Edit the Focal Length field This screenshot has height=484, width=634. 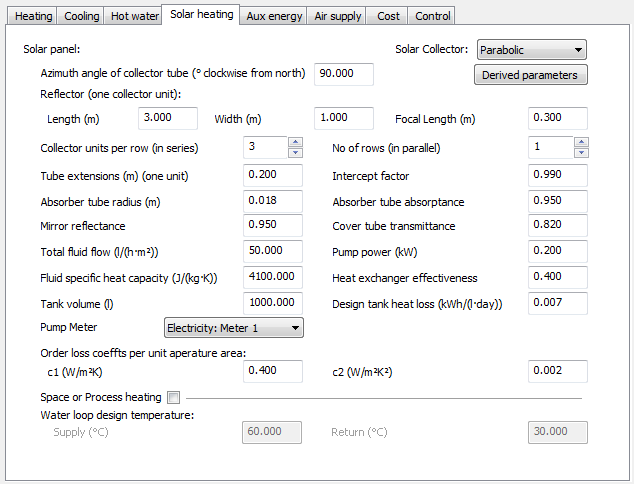[x=557, y=118]
